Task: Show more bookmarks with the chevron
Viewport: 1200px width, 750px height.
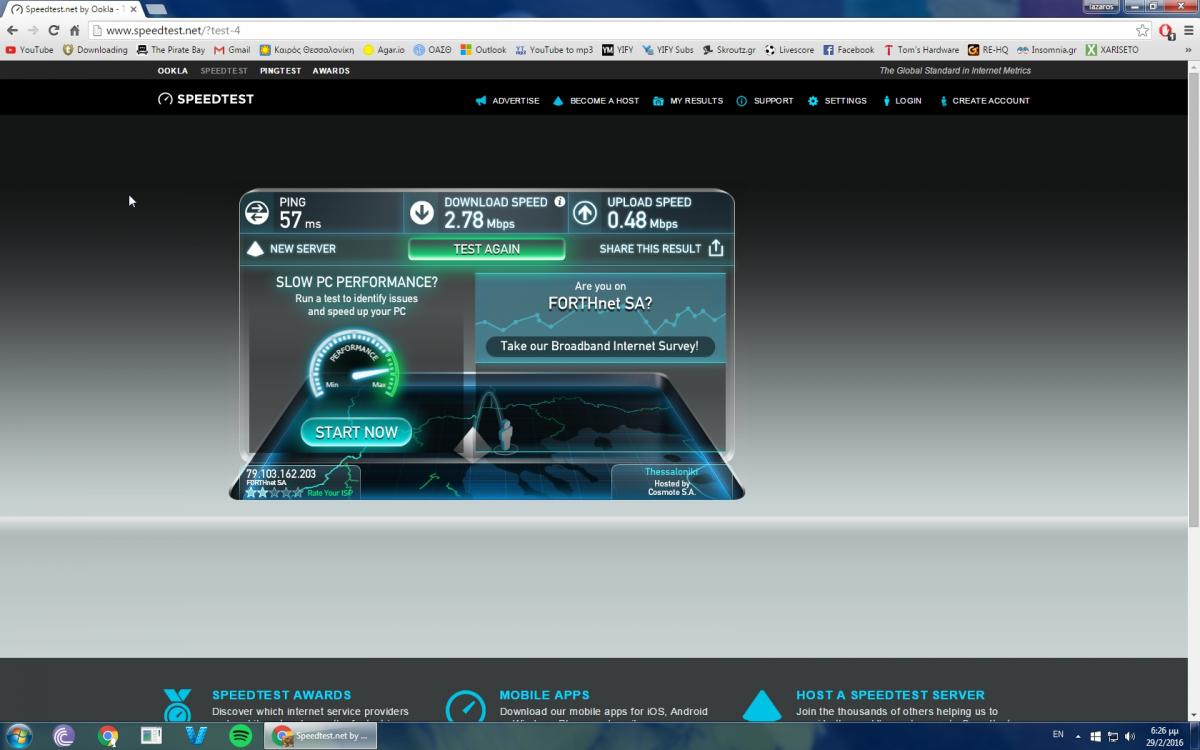Action: point(1188,50)
